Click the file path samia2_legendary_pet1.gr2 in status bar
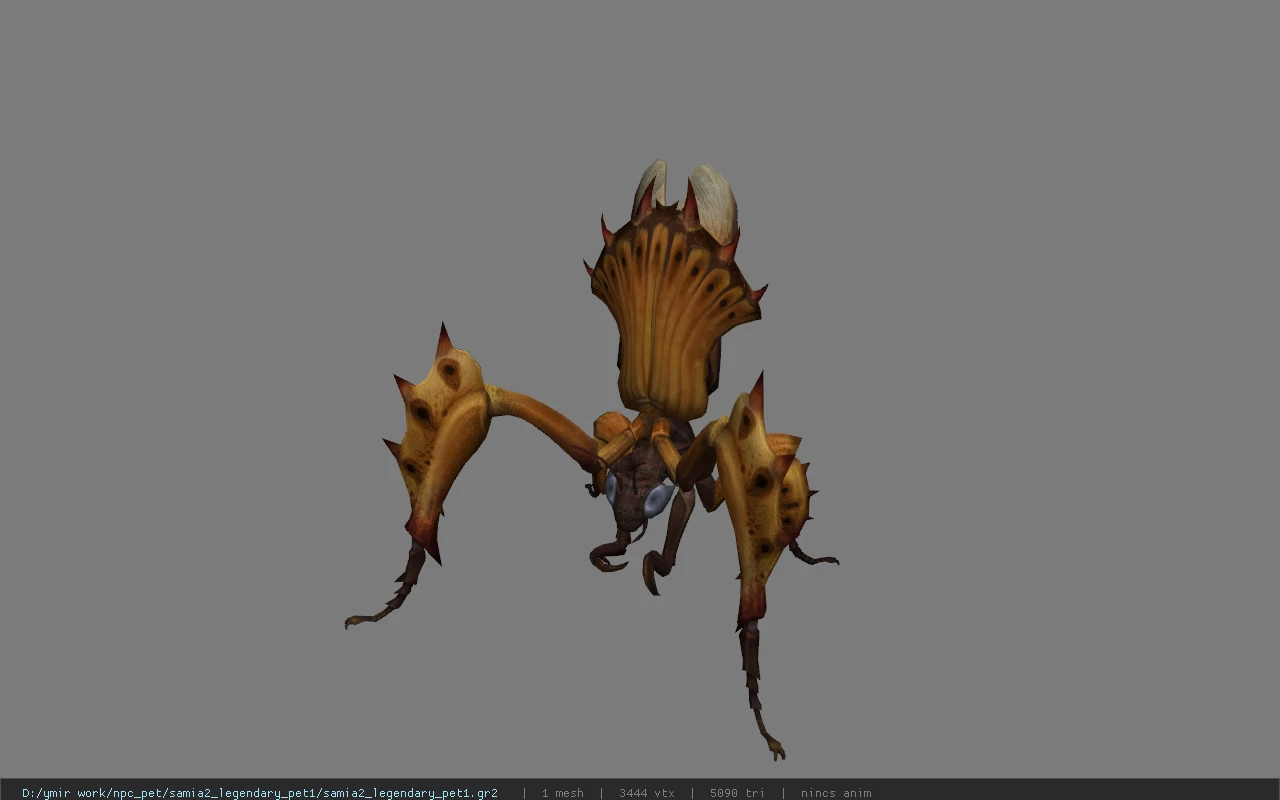 pyautogui.click(x=260, y=793)
